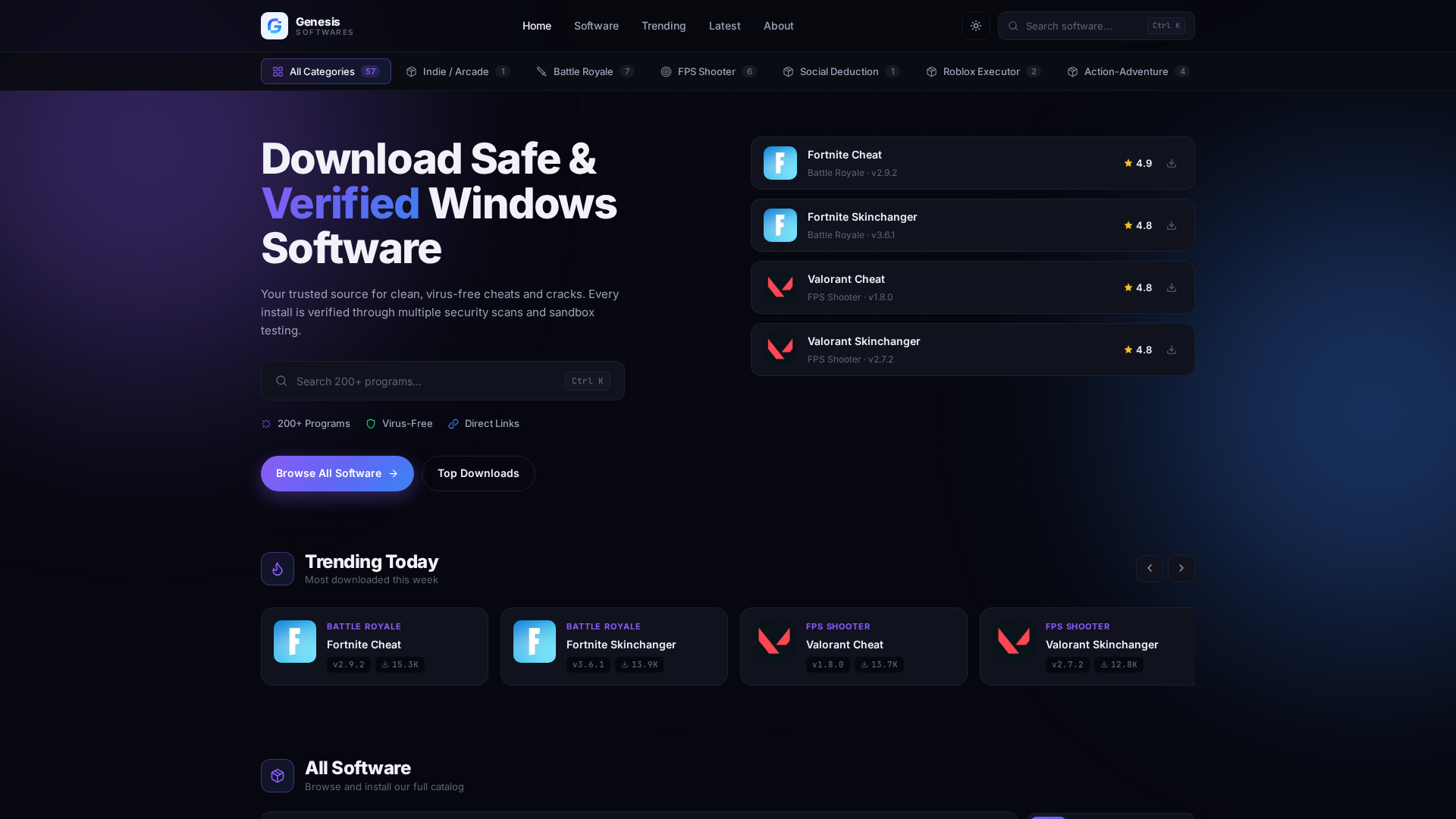Click header search magnifier icon
This screenshot has width=1456, height=819.
tap(1013, 26)
